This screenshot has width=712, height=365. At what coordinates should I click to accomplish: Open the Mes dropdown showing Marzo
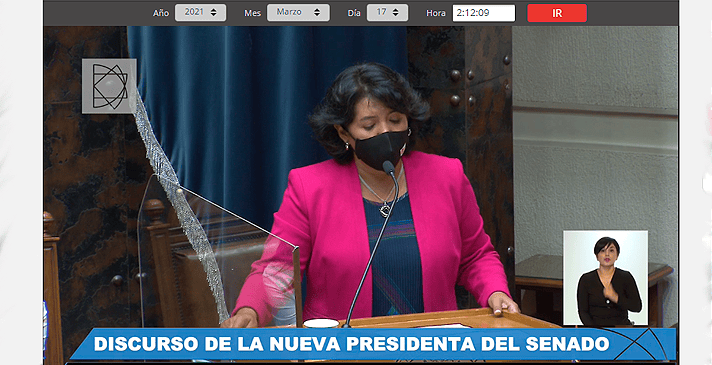298,13
